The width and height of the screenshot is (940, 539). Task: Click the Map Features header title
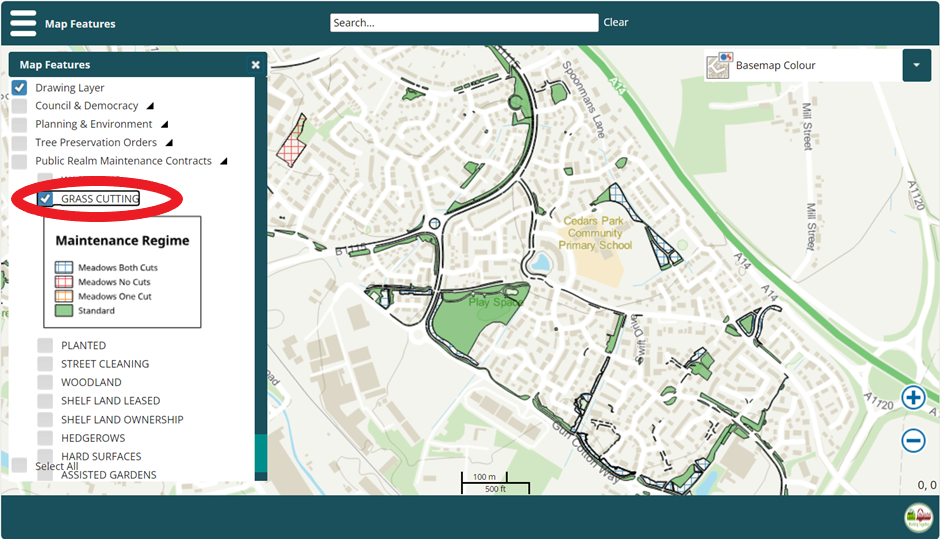click(80, 23)
